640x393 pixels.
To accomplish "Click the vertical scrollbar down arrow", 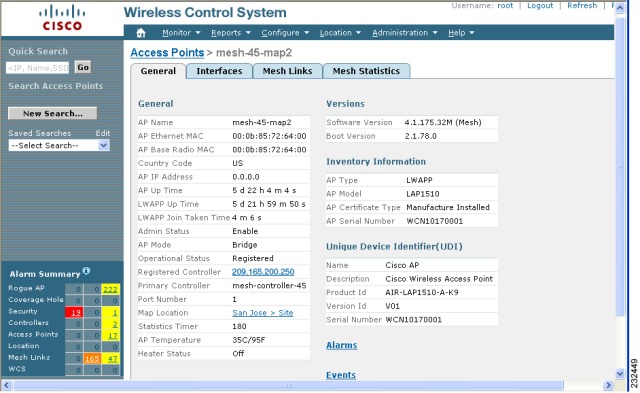I will pos(620,373).
